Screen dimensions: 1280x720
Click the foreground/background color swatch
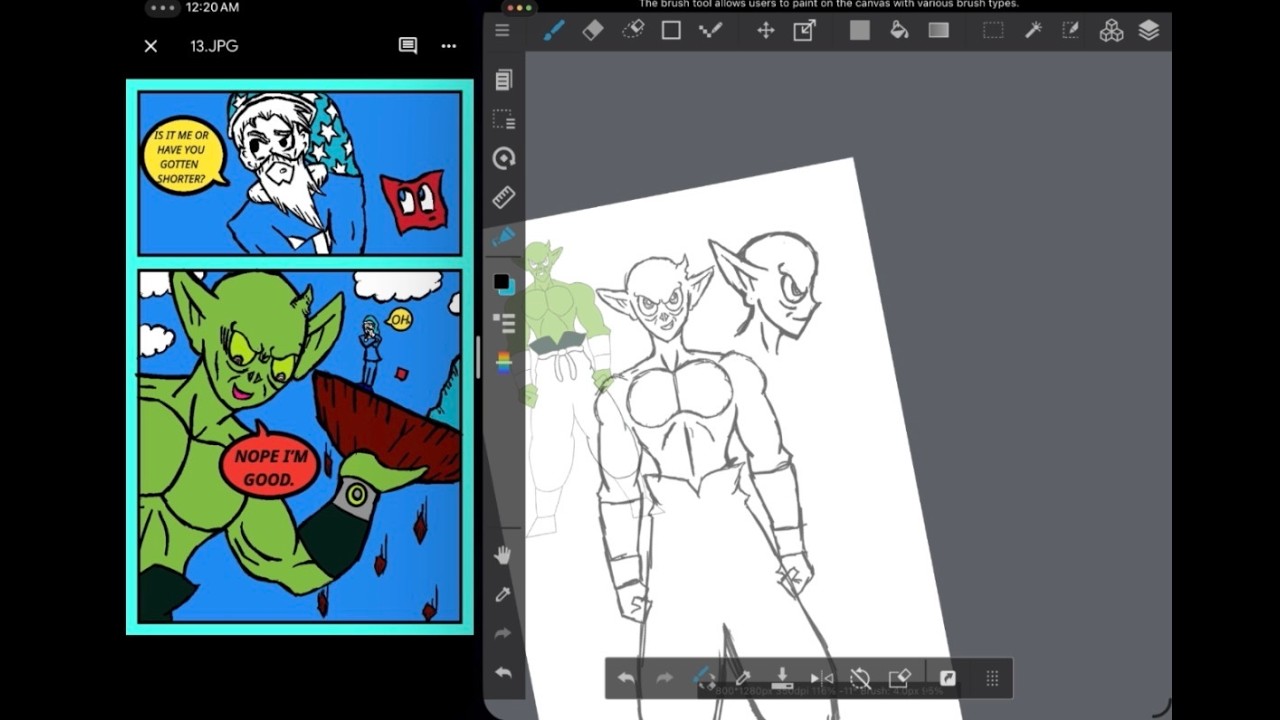click(x=504, y=284)
